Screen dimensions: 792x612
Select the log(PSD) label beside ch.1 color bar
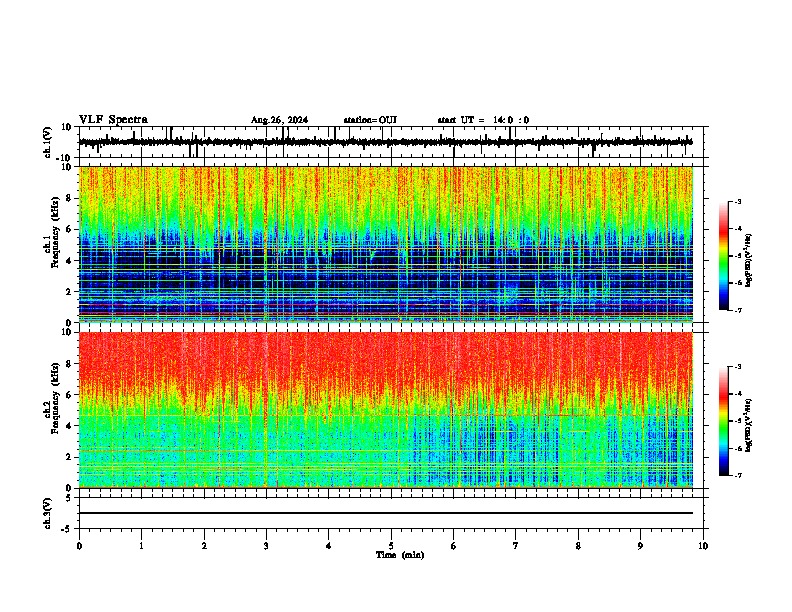[749, 260]
